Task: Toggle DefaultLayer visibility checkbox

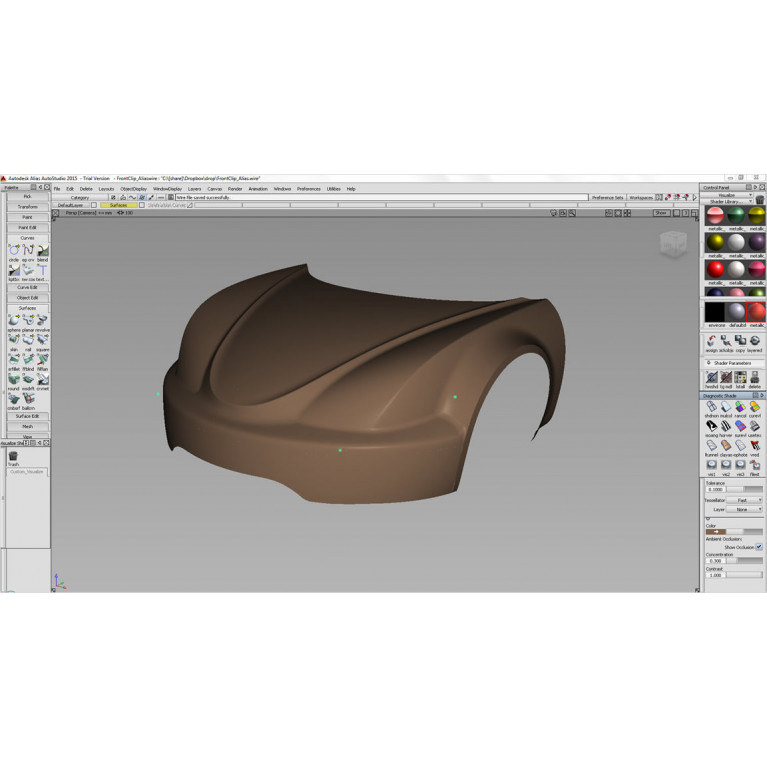Action: click(x=94, y=205)
